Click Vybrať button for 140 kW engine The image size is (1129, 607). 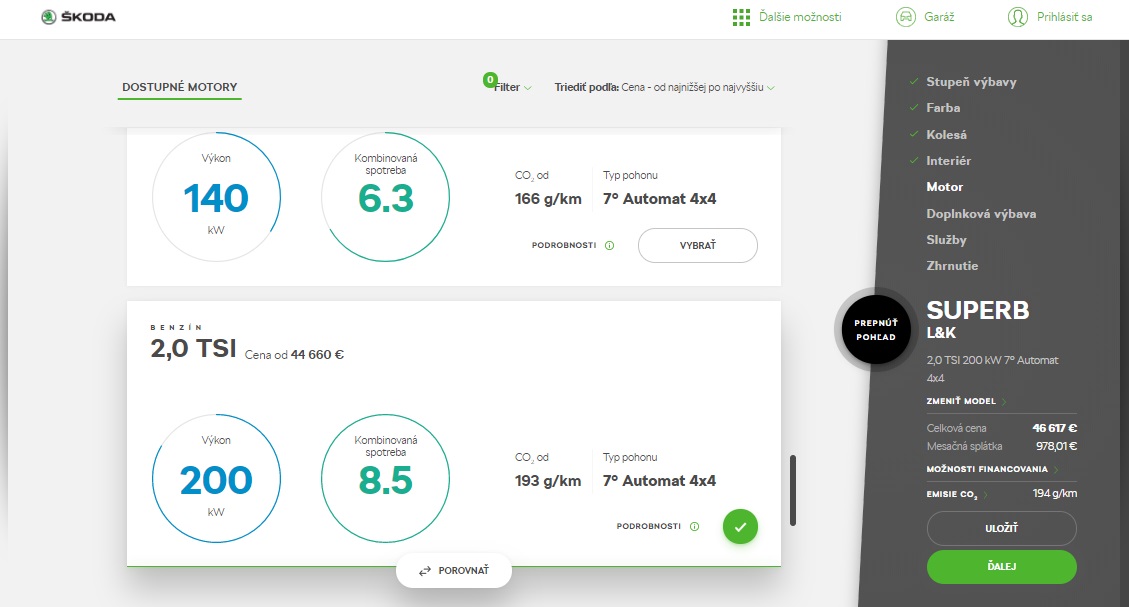(x=698, y=246)
